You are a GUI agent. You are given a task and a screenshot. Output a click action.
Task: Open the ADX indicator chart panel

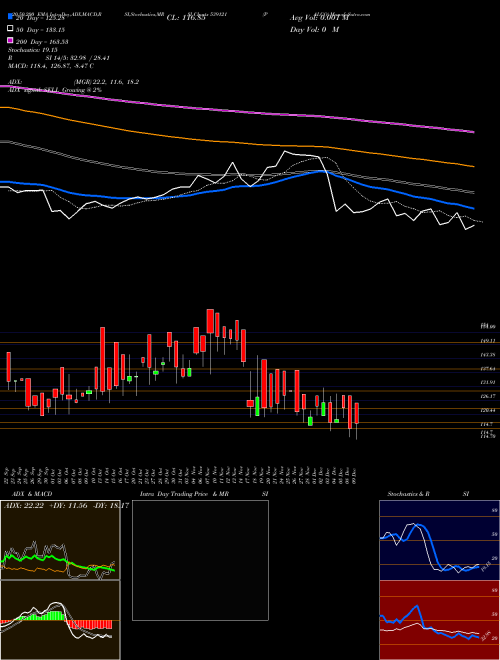(60, 540)
